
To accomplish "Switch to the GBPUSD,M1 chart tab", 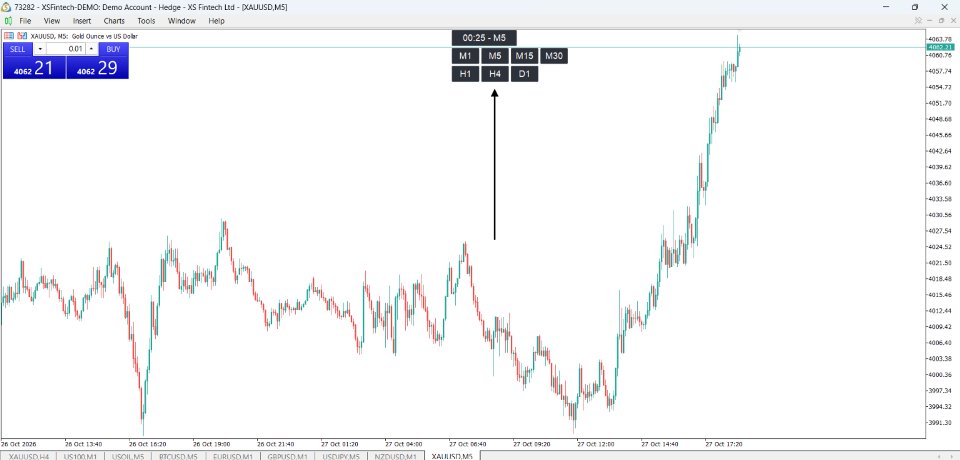I will coord(287,456).
